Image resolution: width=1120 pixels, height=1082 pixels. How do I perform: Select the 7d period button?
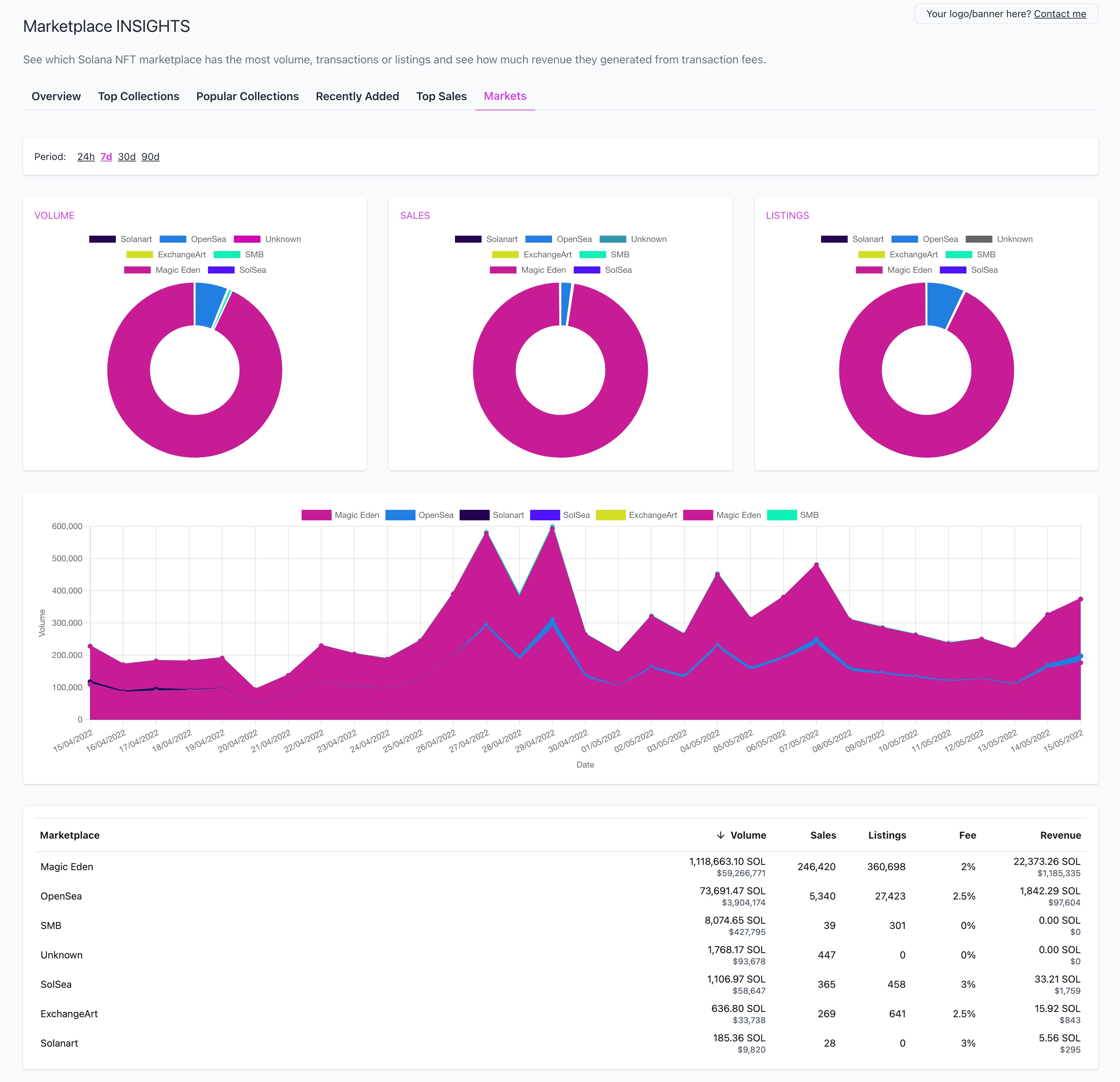click(x=107, y=156)
